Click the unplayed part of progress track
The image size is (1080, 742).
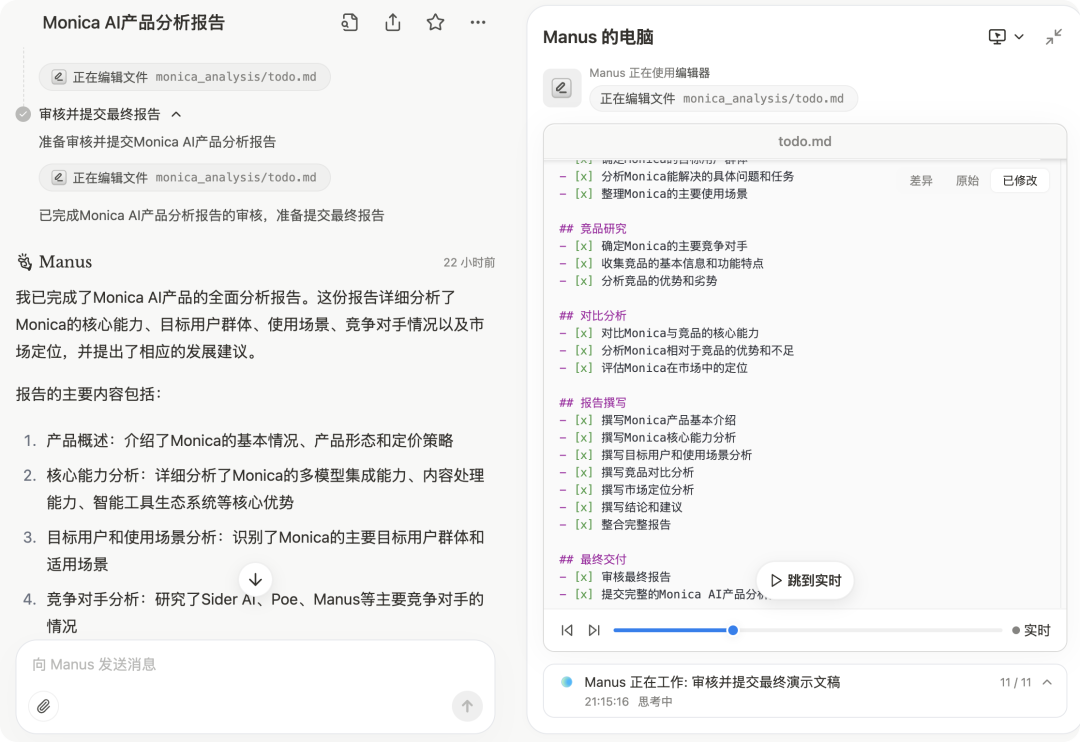870,630
